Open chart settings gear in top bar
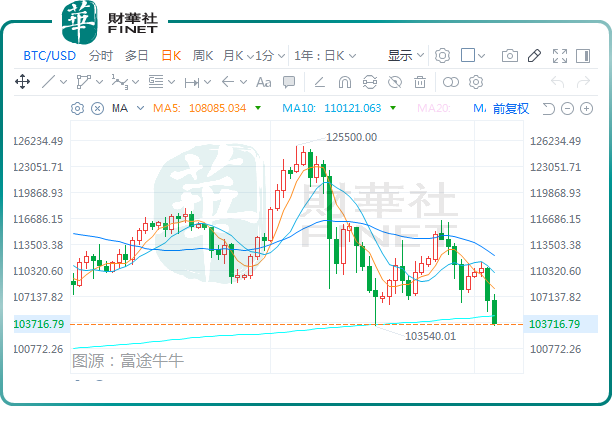The width and height of the screenshot is (612, 426). (443, 56)
